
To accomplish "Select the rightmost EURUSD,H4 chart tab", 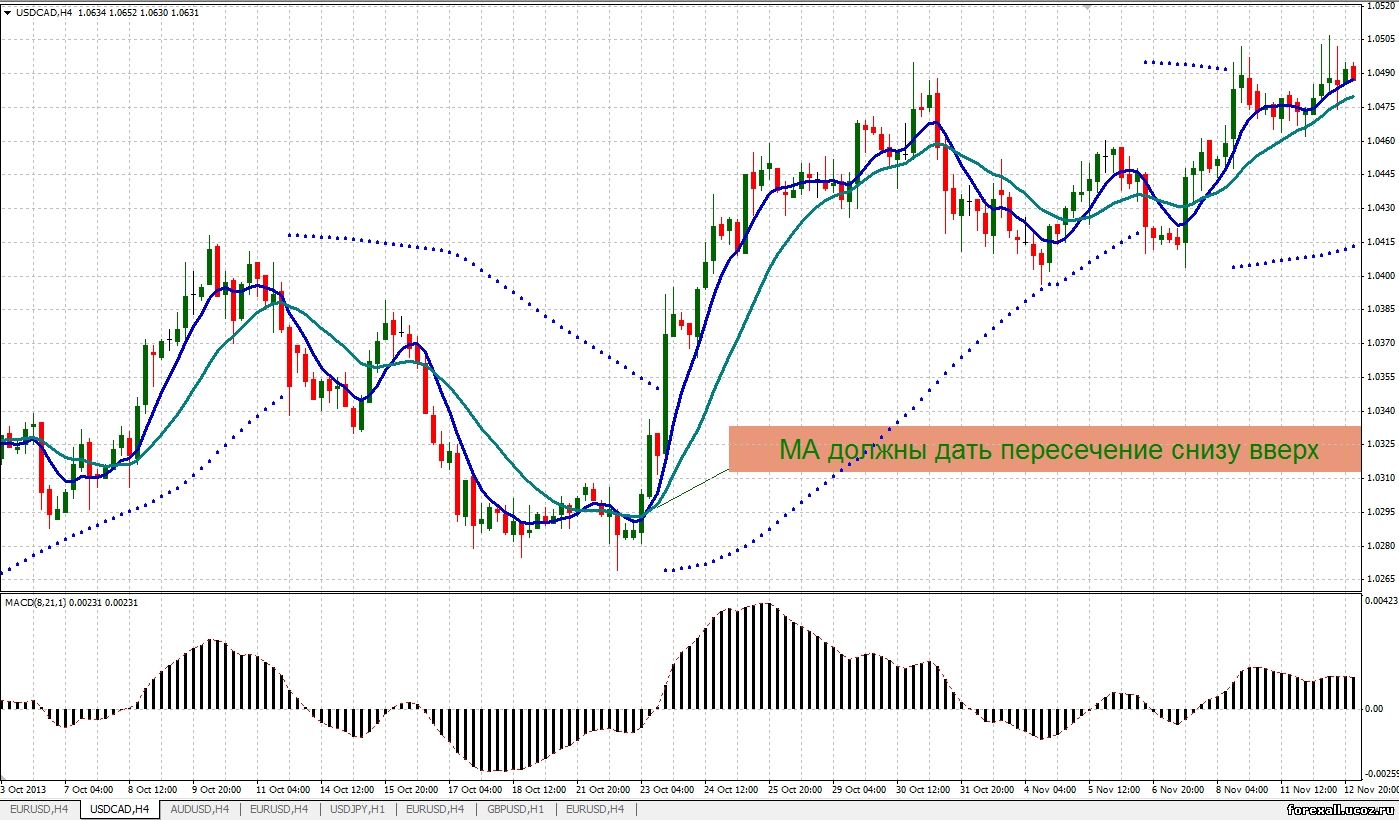I will pyautogui.click(x=595, y=808).
